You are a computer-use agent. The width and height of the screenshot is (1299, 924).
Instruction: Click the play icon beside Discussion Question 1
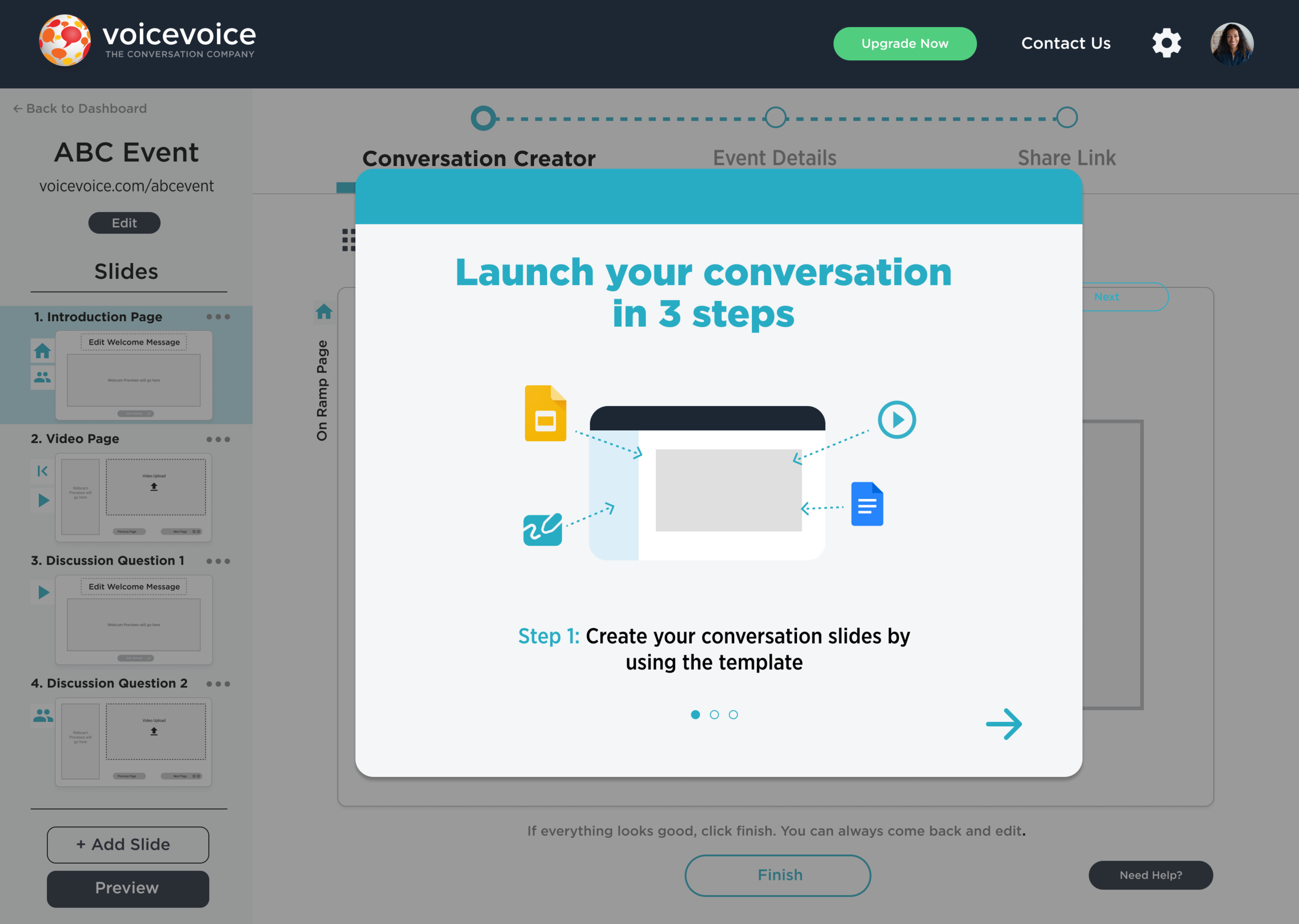[43, 592]
